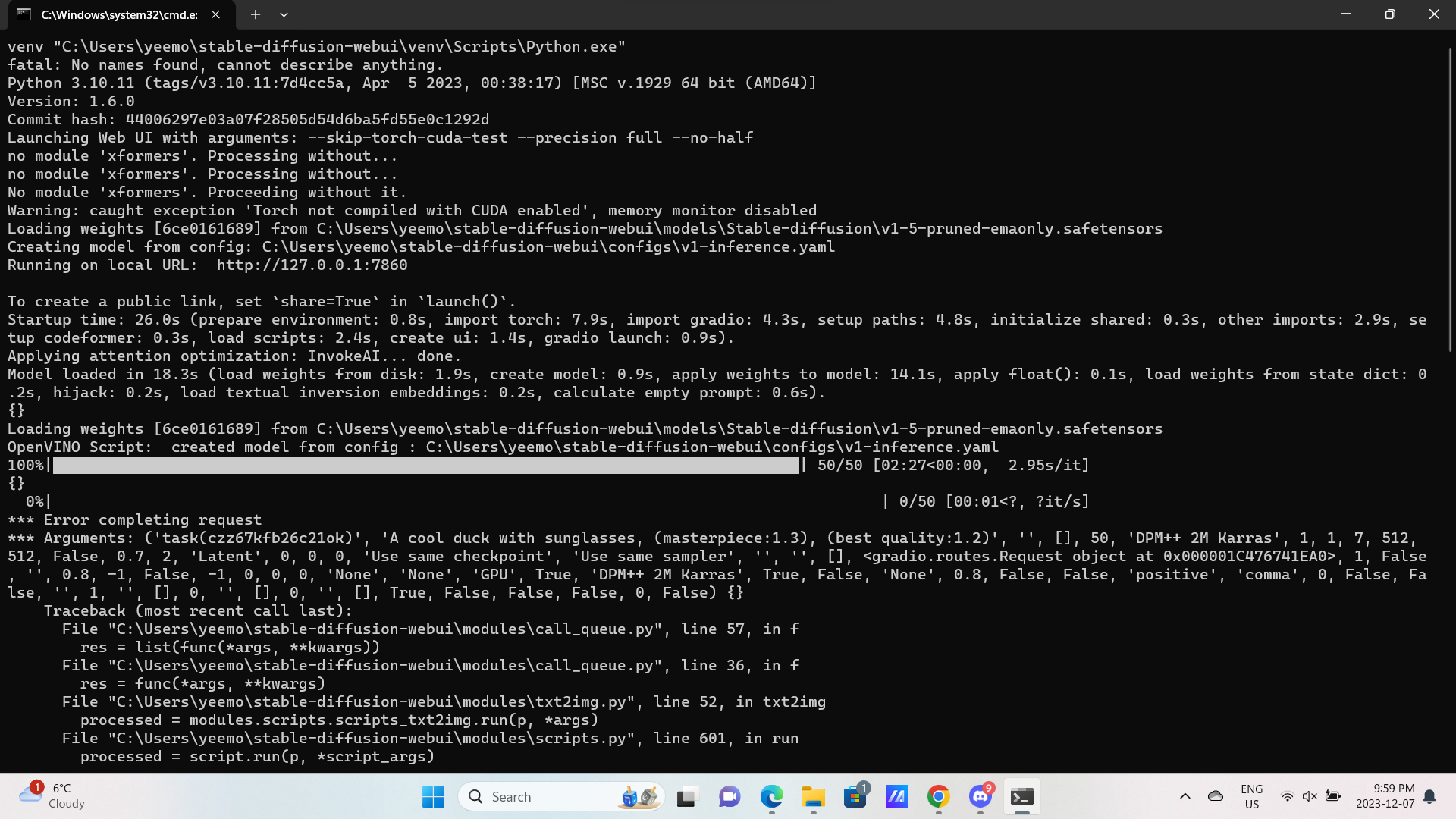Close the cmd.exe tab
The height and width of the screenshot is (819, 1456).
[216, 14]
